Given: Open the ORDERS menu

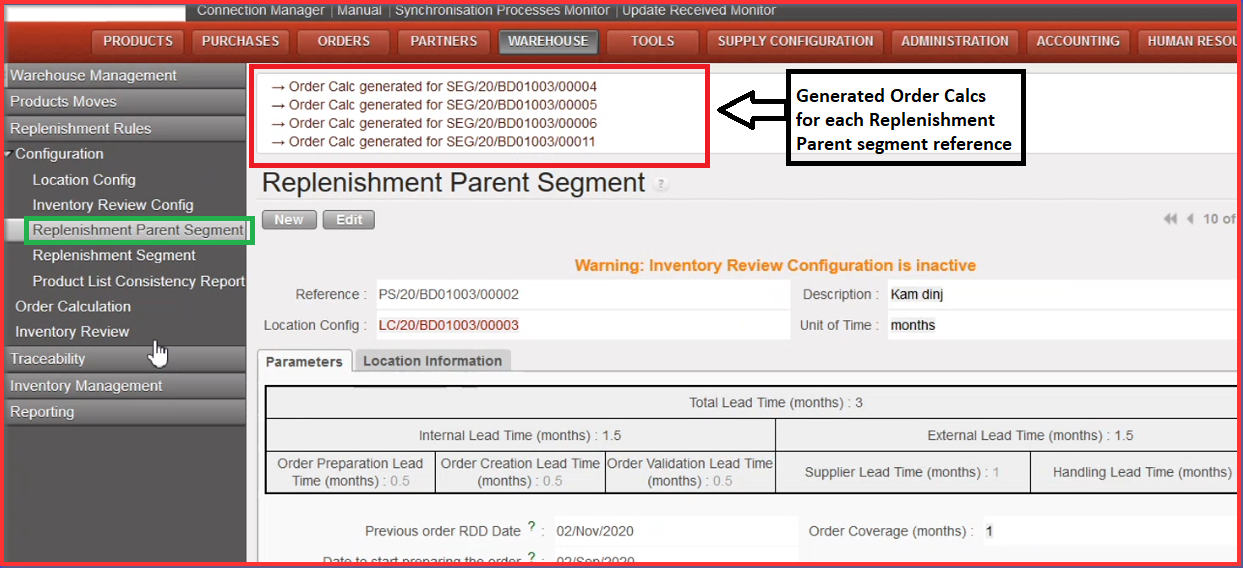Looking at the screenshot, I should pyautogui.click(x=344, y=42).
